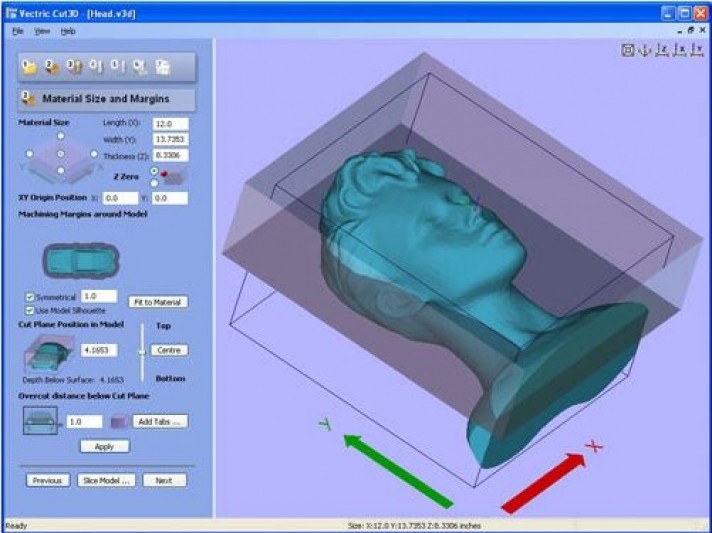Image resolution: width=712 pixels, height=533 pixels.
Task: View model along the Y axis
Action: pos(696,50)
